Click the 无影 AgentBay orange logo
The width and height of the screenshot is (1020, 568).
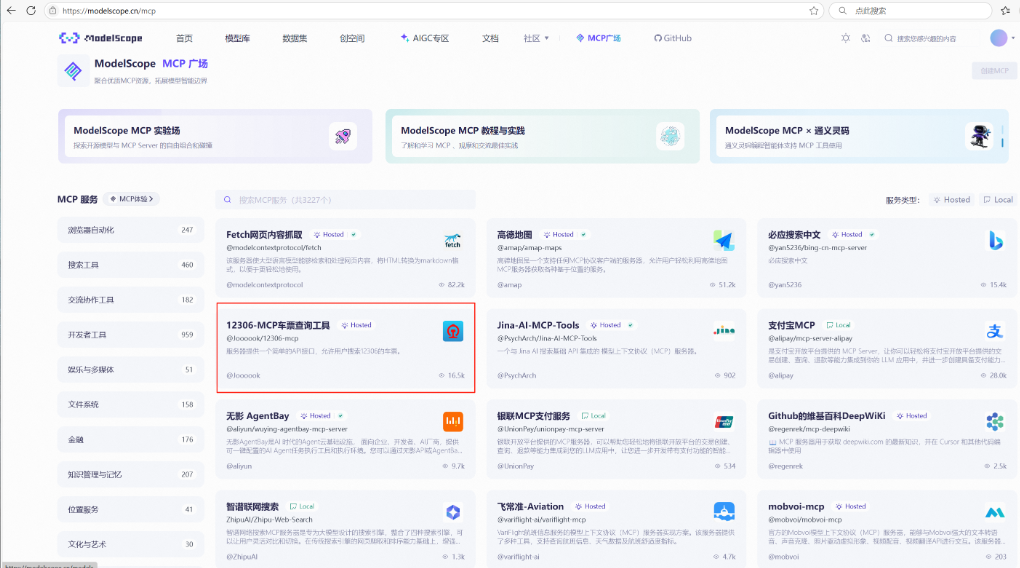(x=453, y=422)
